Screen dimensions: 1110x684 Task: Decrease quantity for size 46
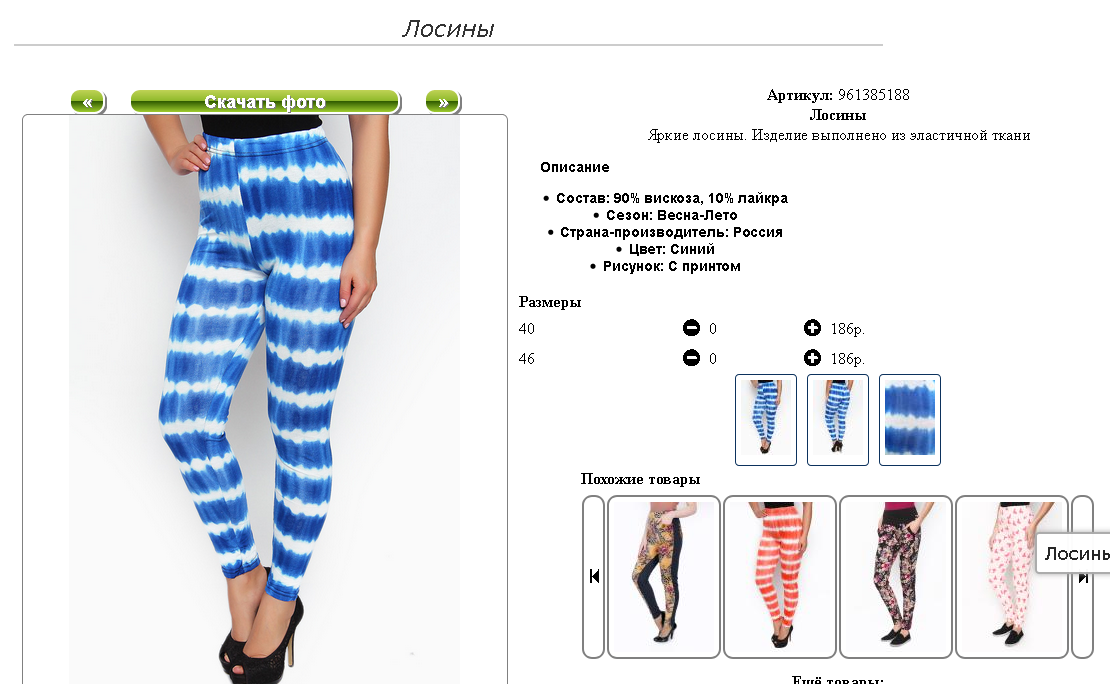(x=691, y=358)
